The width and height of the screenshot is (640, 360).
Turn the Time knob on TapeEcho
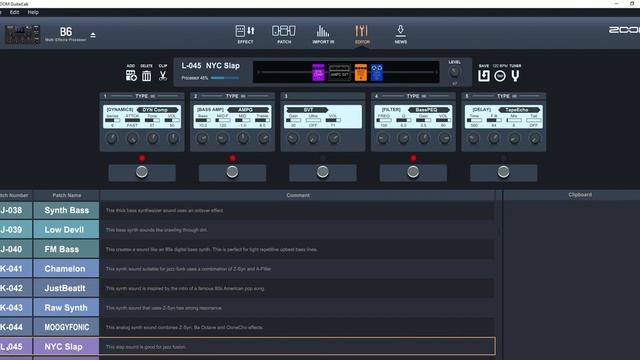(x=473, y=138)
